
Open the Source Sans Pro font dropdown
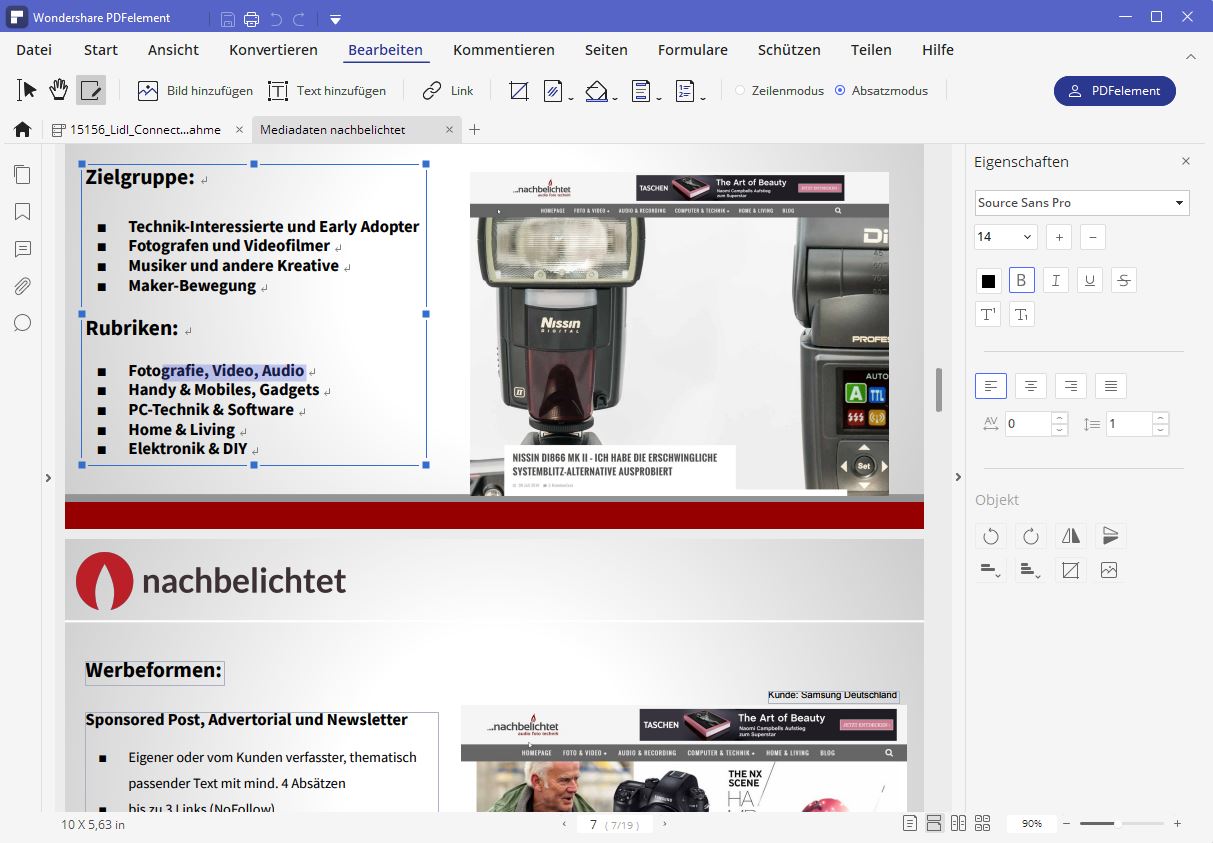click(1082, 203)
